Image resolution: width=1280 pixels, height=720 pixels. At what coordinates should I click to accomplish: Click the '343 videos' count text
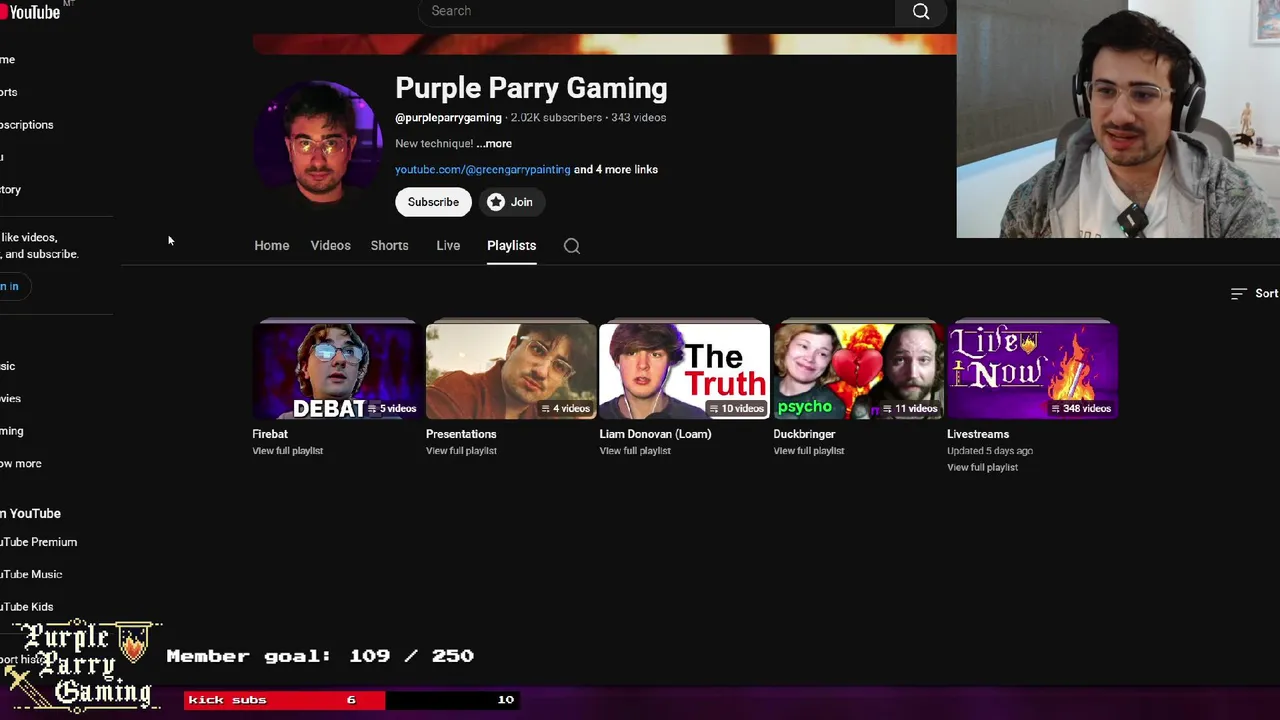pyautogui.click(x=638, y=118)
